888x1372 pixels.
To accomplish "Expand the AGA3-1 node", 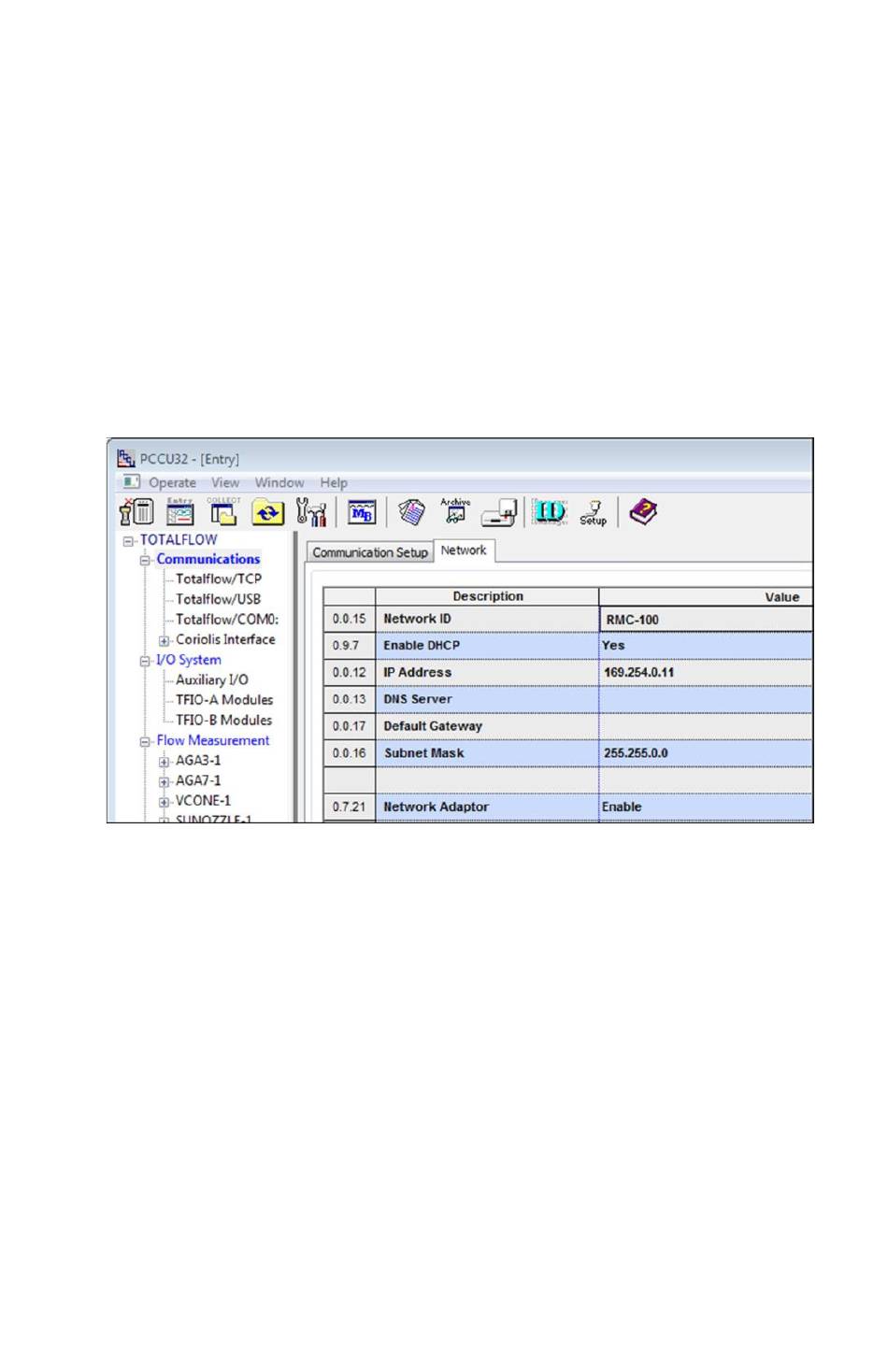I will (x=165, y=762).
